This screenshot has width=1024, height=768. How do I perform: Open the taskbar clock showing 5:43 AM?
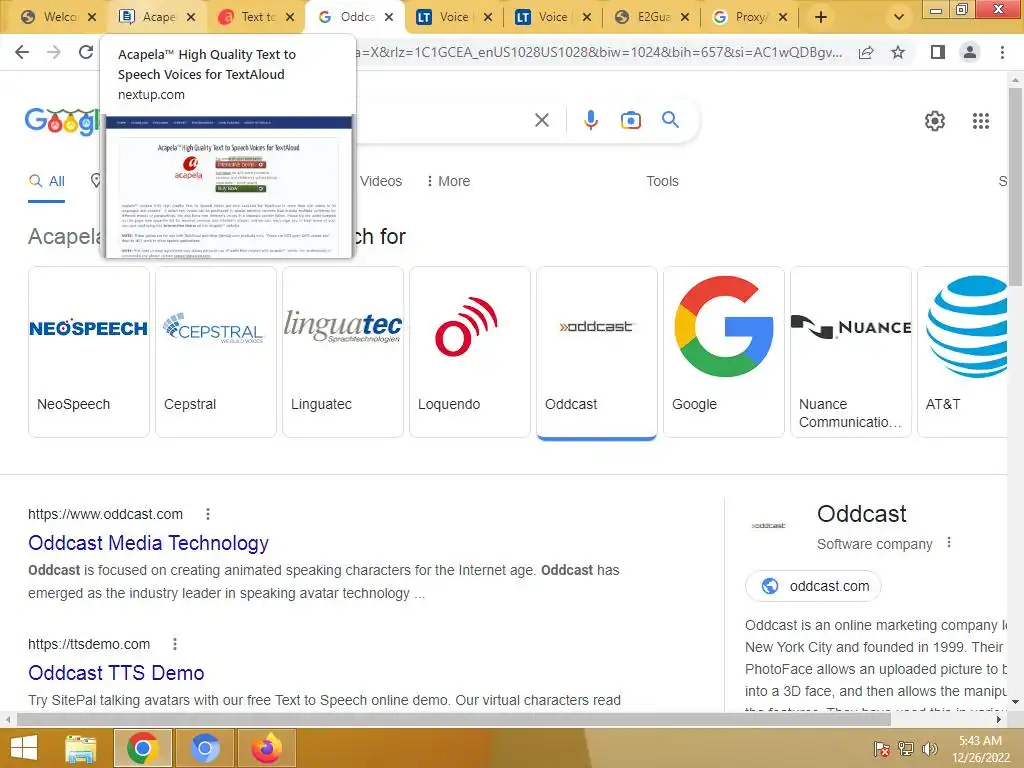tap(980, 749)
